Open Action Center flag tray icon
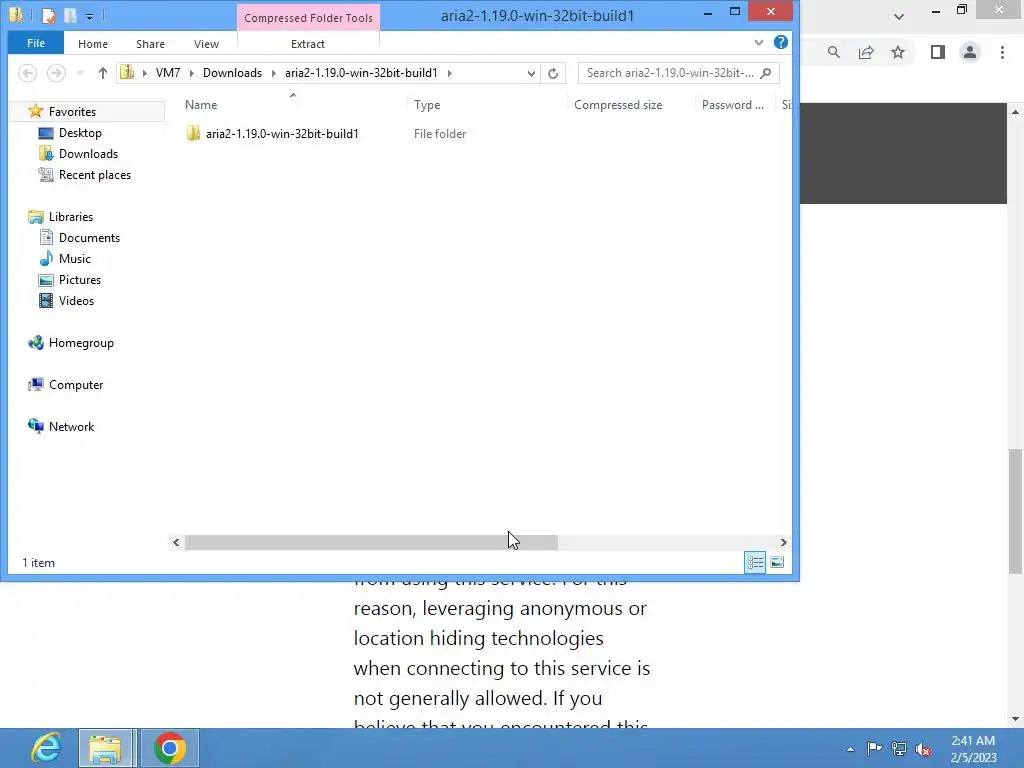This screenshot has height=768, width=1024. click(874, 748)
